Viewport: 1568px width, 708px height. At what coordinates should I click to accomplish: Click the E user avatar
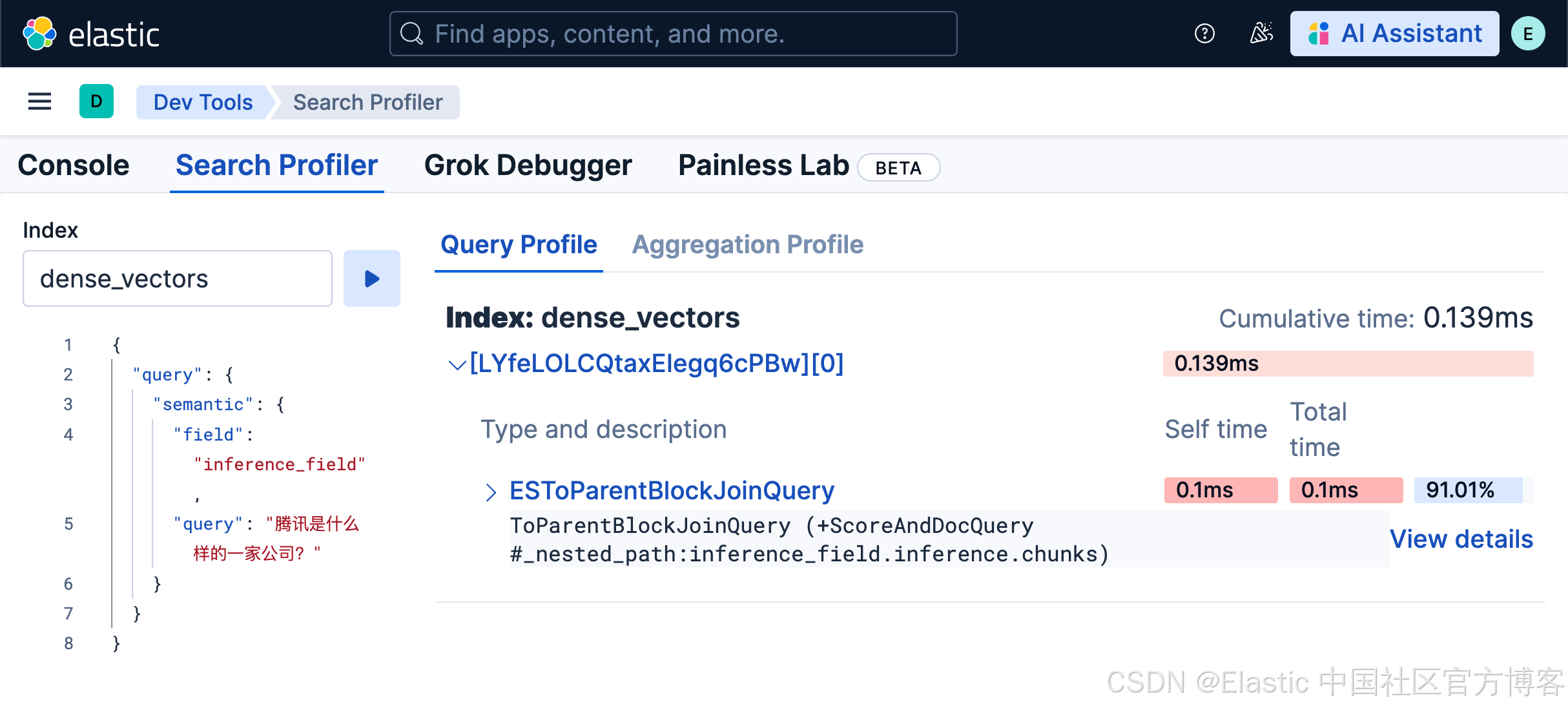[x=1528, y=34]
